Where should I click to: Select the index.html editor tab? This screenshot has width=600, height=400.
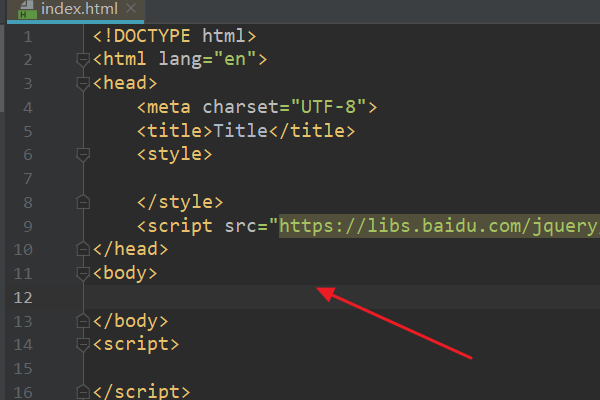76,9
